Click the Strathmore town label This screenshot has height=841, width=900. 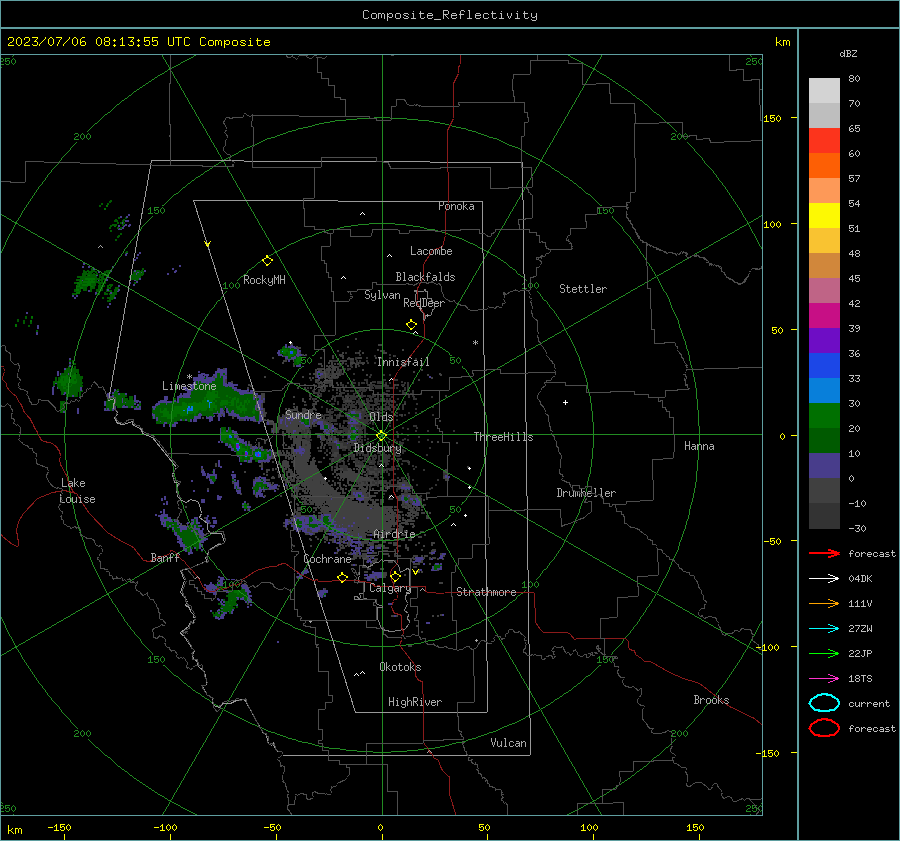click(x=486, y=592)
